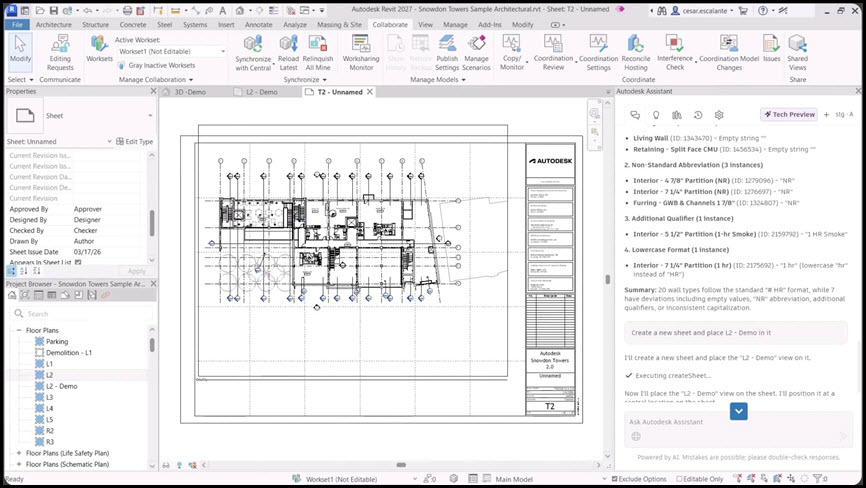Open the Annotate ribbon tab
This screenshot has height=488, width=866.
(x=258, y=24)
